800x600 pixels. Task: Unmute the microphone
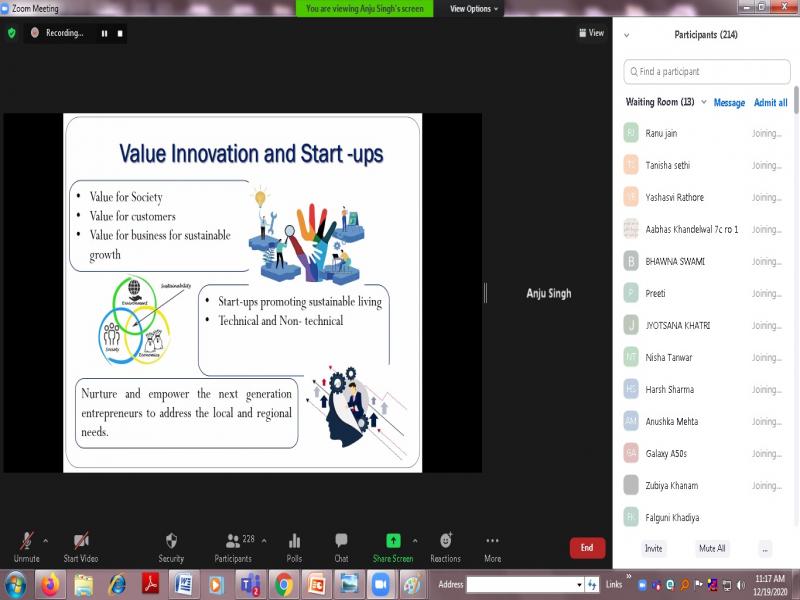[x=27, y=541]
